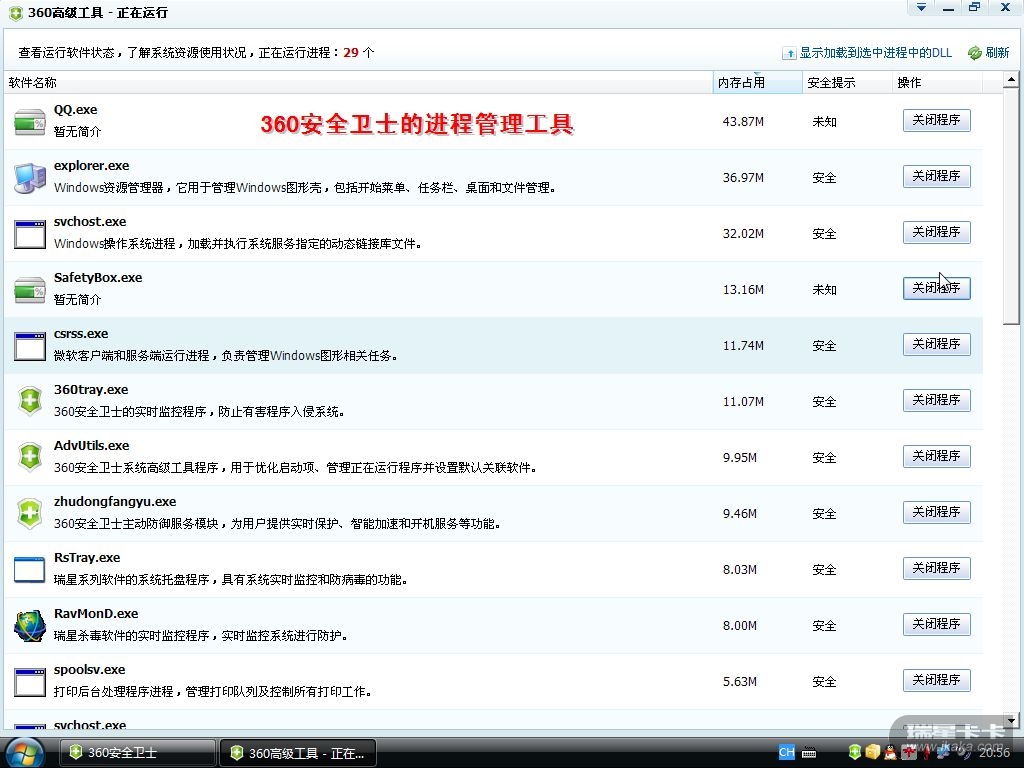The height and width of the screenshot is (768, 1024).
Task: Click the RavMonD.exe Rising antivirus icon
Action: tap(30, 626)
